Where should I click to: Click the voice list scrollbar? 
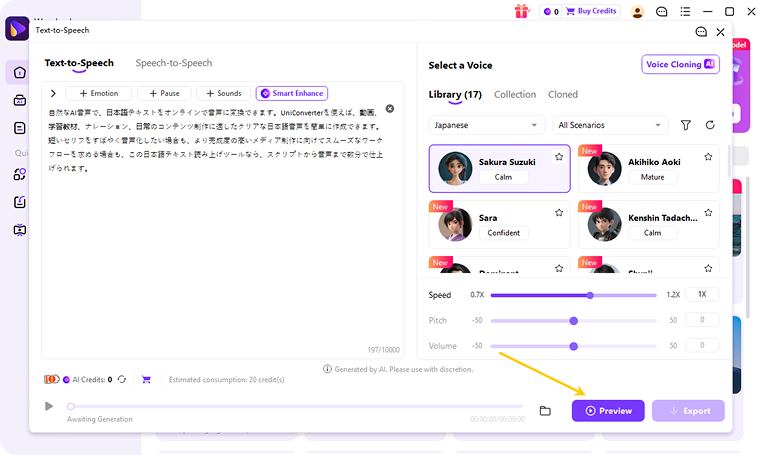[x=729, y=161]
